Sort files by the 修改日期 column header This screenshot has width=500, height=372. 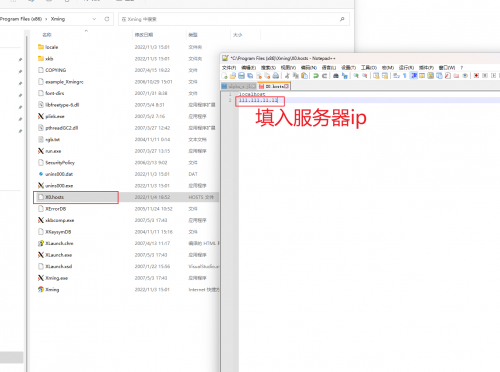tap(144, 35)
